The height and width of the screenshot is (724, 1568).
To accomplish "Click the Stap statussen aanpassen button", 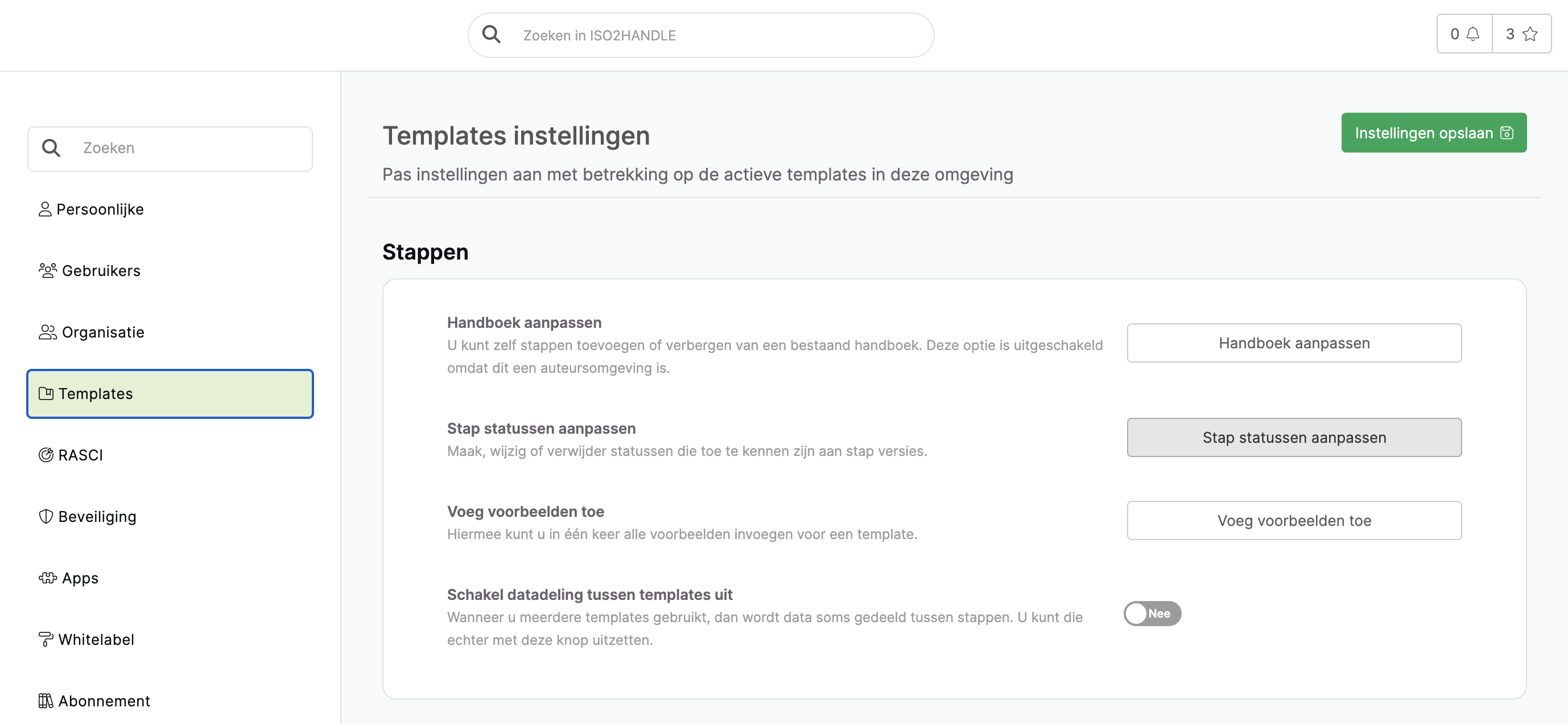I will [x=1294, y=437].
